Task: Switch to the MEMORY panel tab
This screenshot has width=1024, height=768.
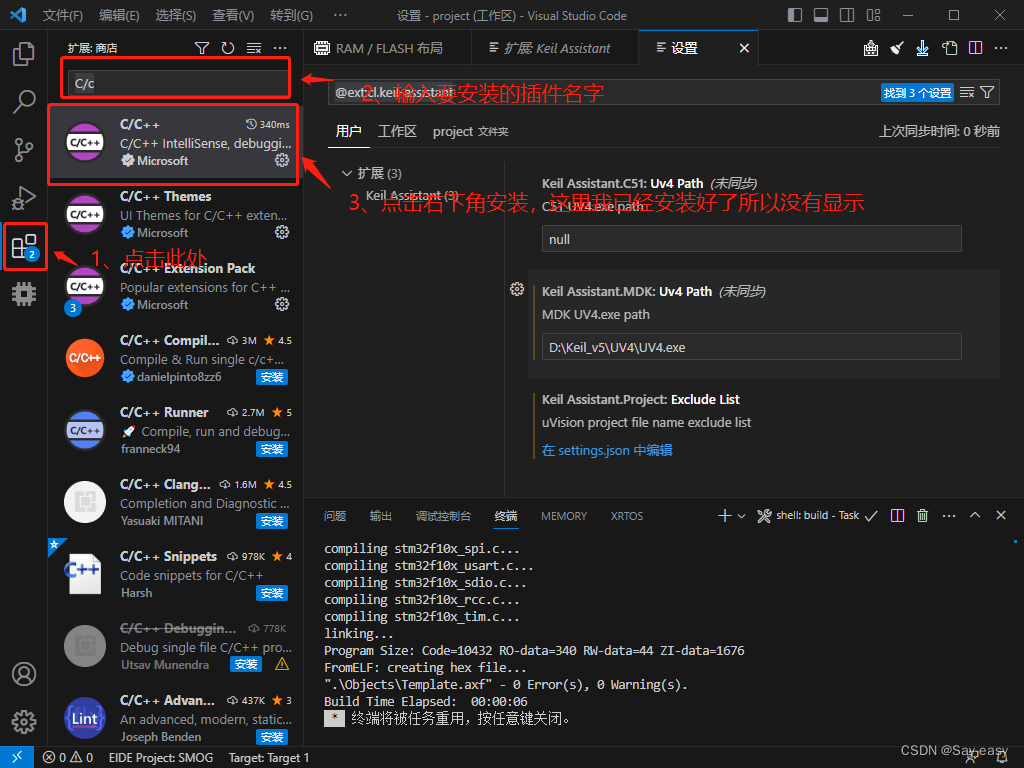Action: pos(564,516)
